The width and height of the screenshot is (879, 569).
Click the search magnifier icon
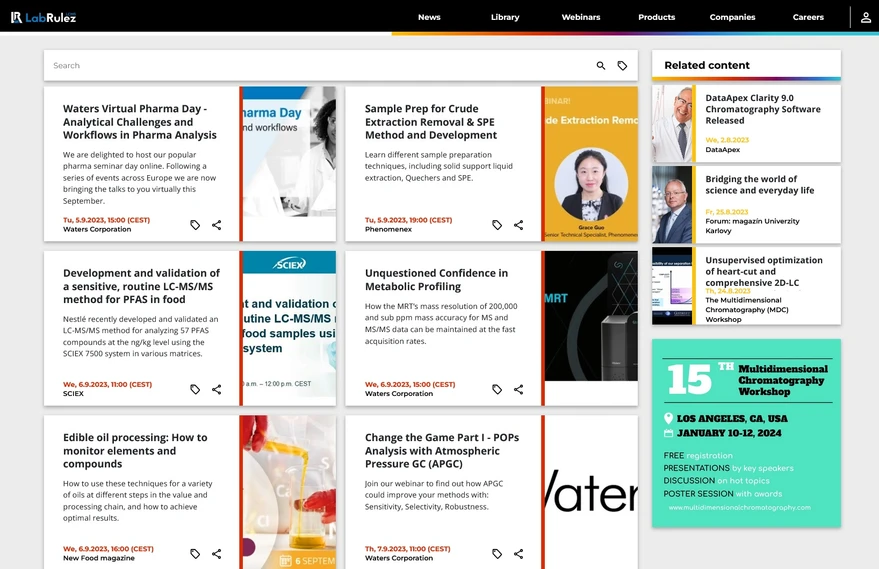coord(600,66)
